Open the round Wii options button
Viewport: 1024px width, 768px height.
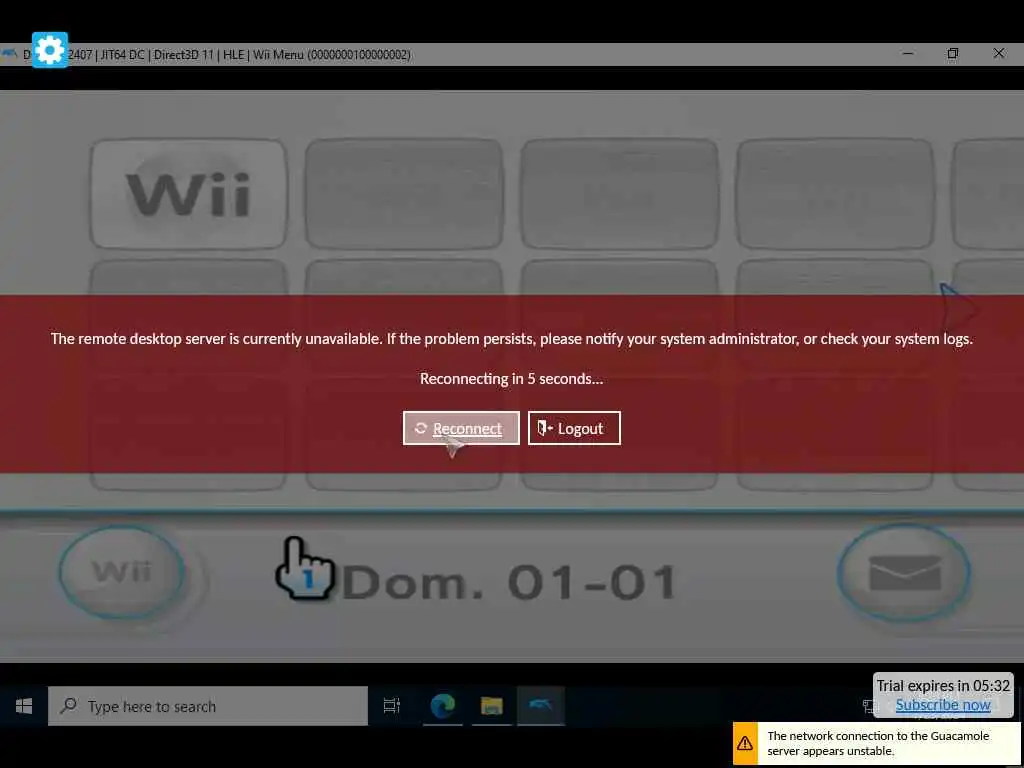(122, 572)
